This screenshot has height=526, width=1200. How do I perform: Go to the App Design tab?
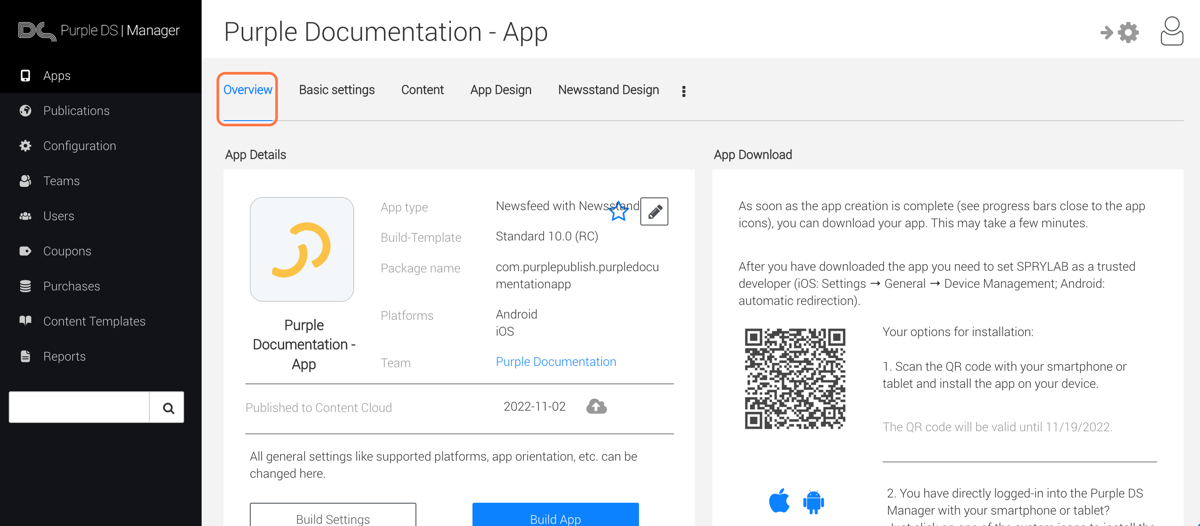coord(501,90)
